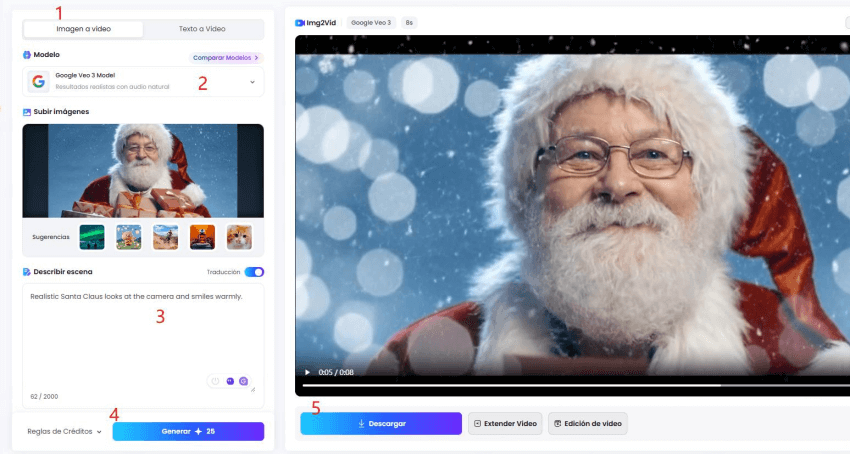This screenshot has width=850, height=454.
Task: Choose the orange cat suggestion thumbnail
Action: (239, 237)
